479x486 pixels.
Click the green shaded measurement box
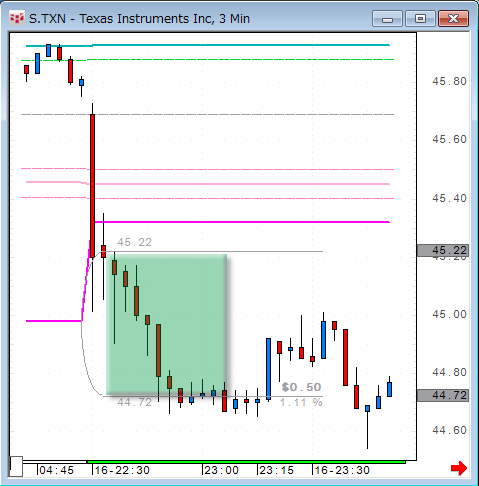tap(166, 324)
